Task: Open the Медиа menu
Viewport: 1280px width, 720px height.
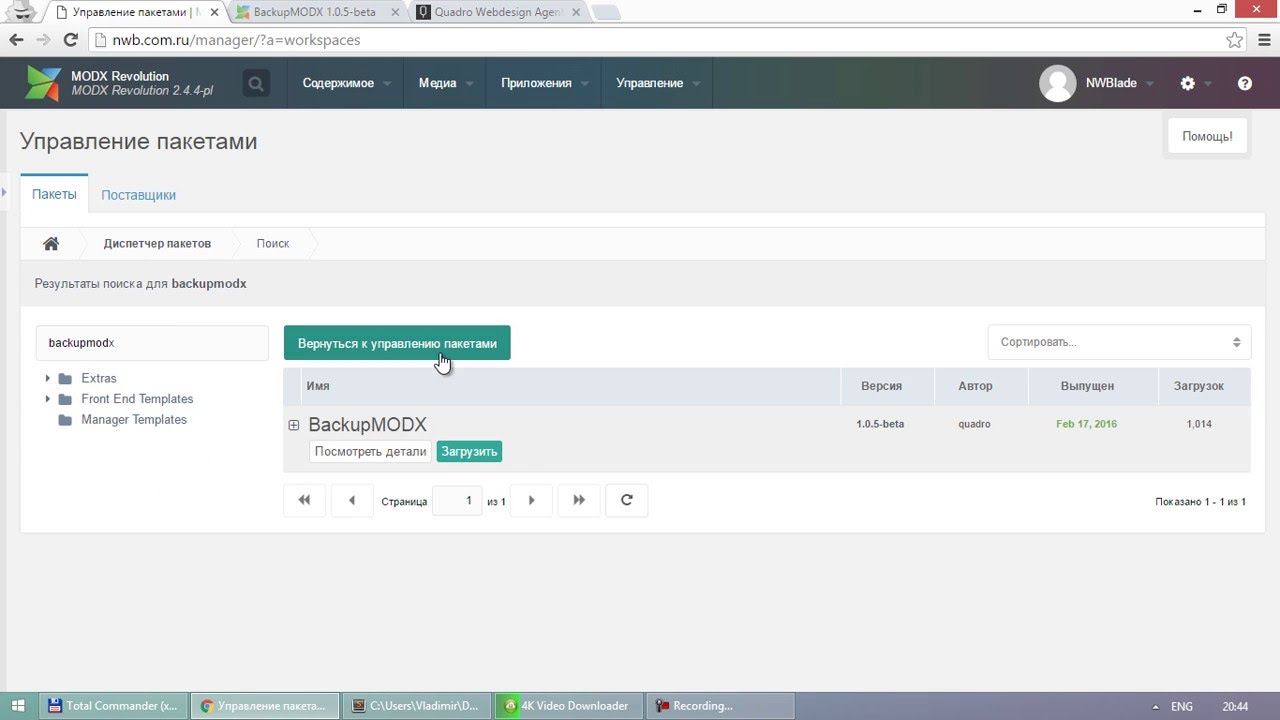Action: [x=445, y=84]
